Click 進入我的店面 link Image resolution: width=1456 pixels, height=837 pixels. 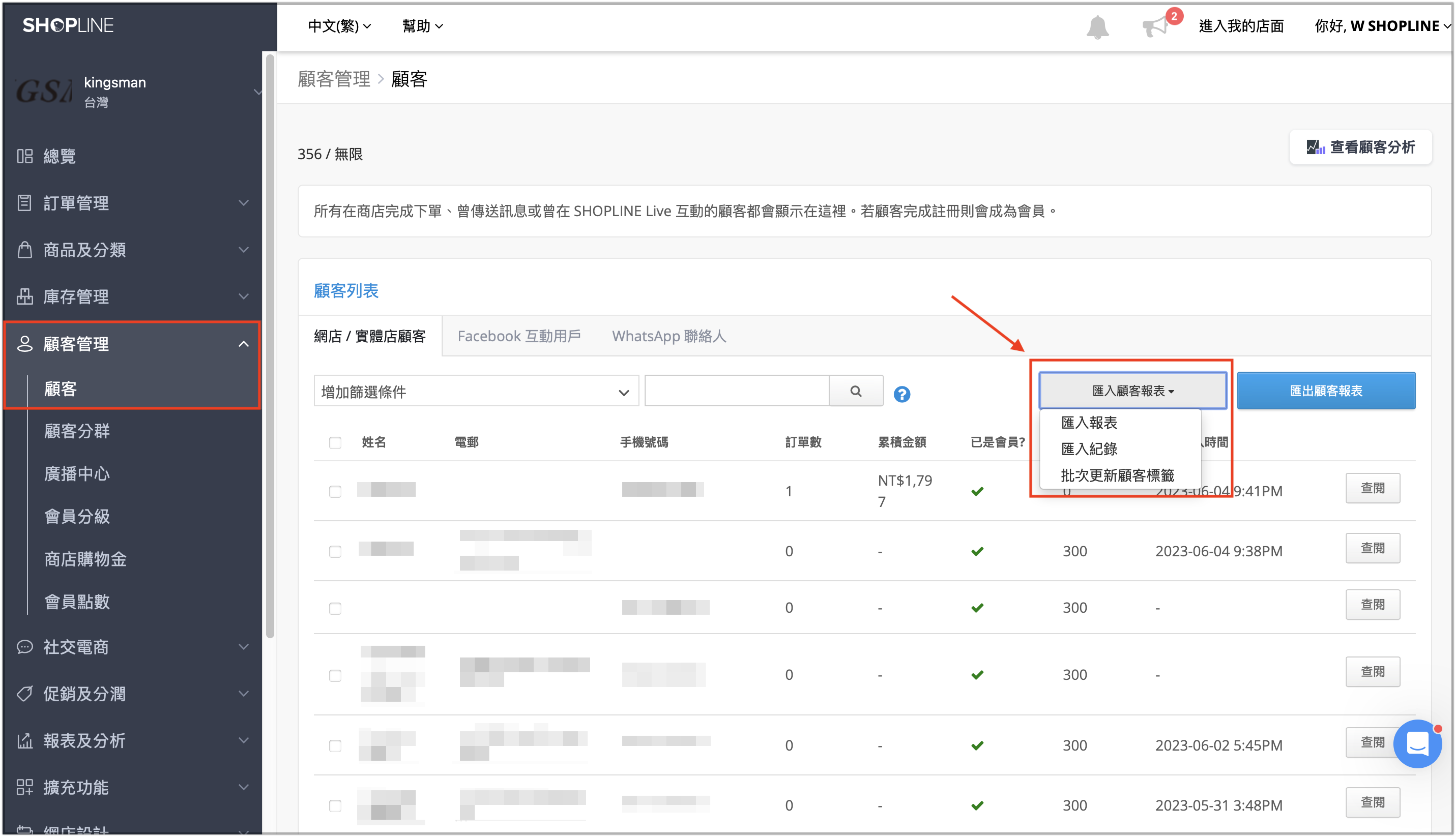pos(1241,26)
